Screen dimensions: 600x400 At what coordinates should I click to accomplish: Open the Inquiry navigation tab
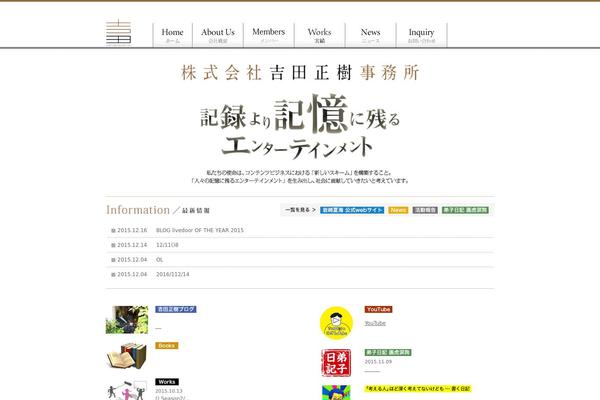[421, 35]
